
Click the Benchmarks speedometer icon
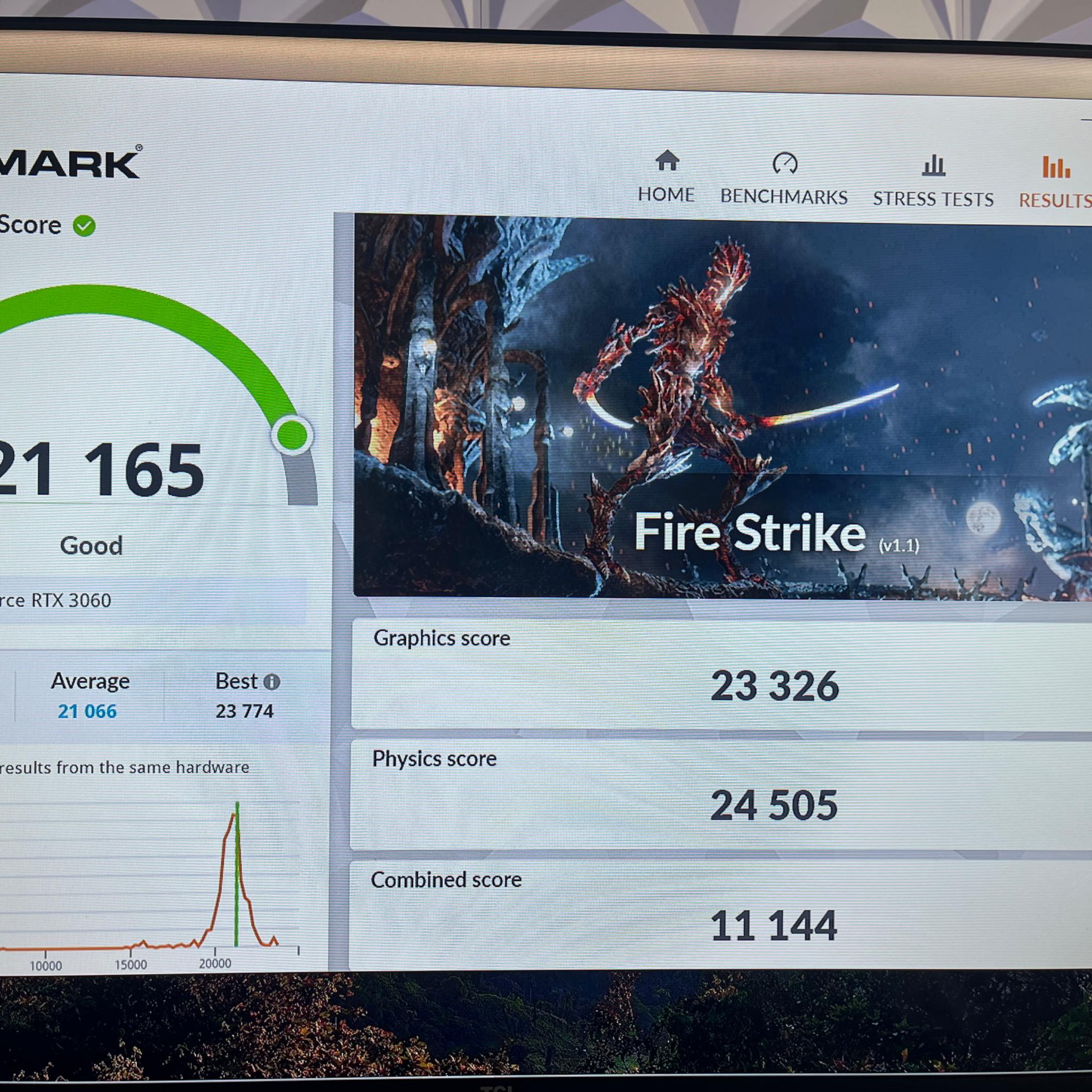(x=784, y=163)
